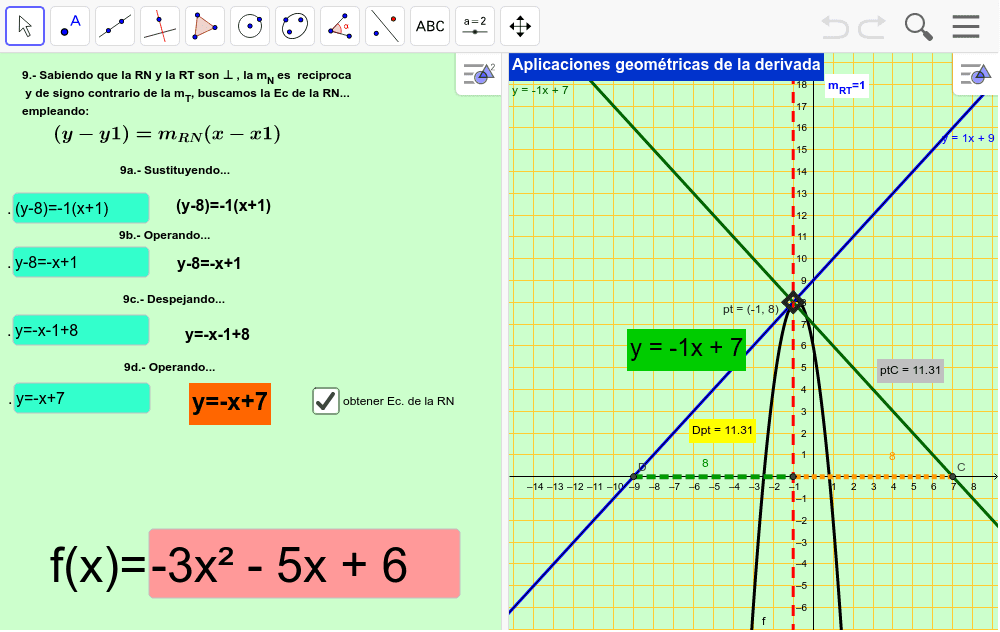1000x632 pixels.
Task: Select the a=2 slider tool
Action: pyautogui.click(x=475, y=26)
